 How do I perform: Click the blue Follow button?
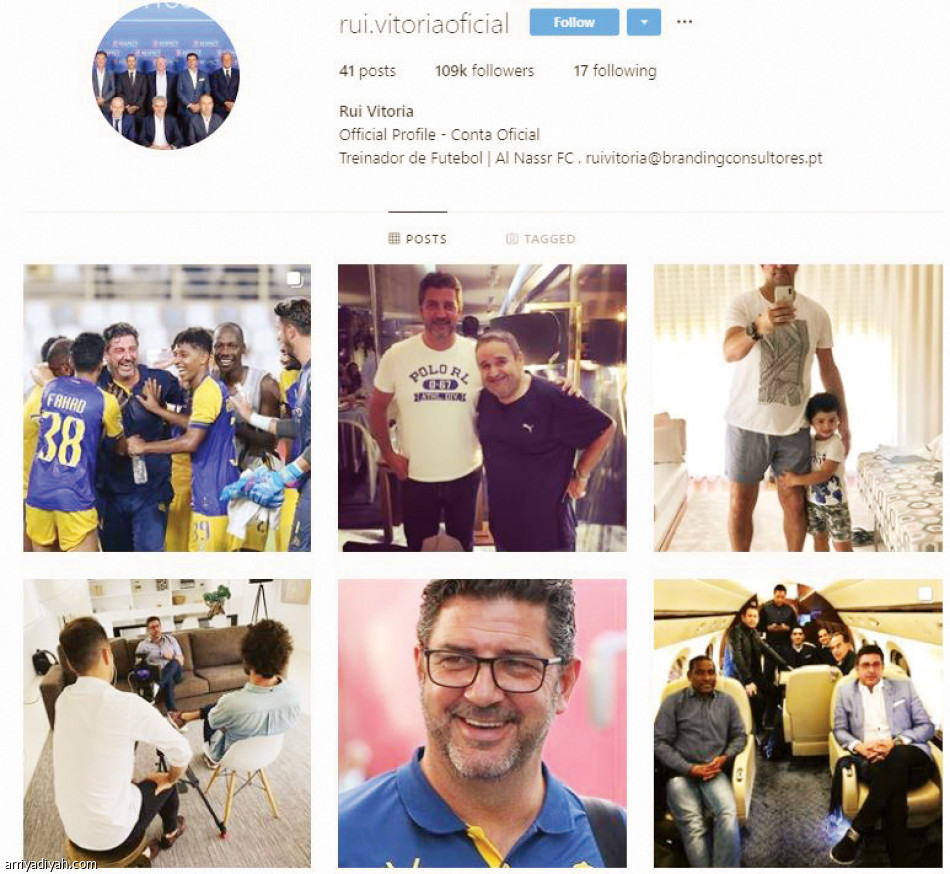pyautogui.click(x=574, y=22)
